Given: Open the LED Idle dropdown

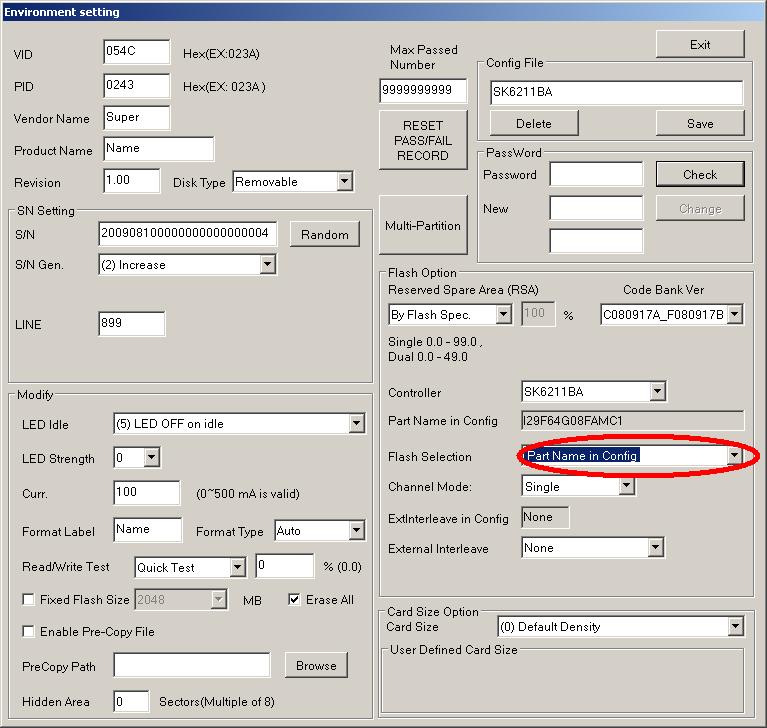Looking at the screenshot, I should 357,424.
